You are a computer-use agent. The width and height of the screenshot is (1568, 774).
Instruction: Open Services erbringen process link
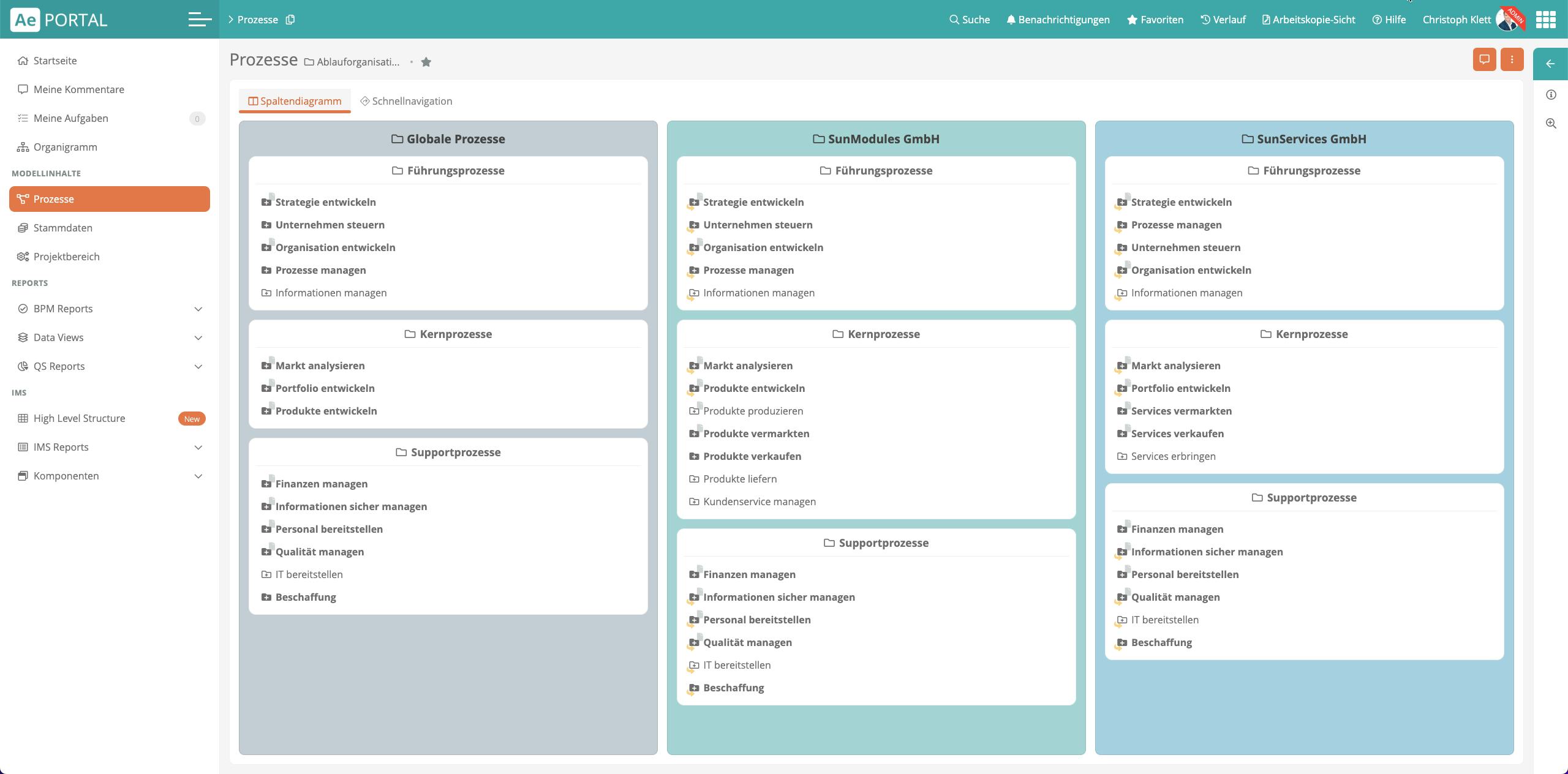[x=1173, y=456]
